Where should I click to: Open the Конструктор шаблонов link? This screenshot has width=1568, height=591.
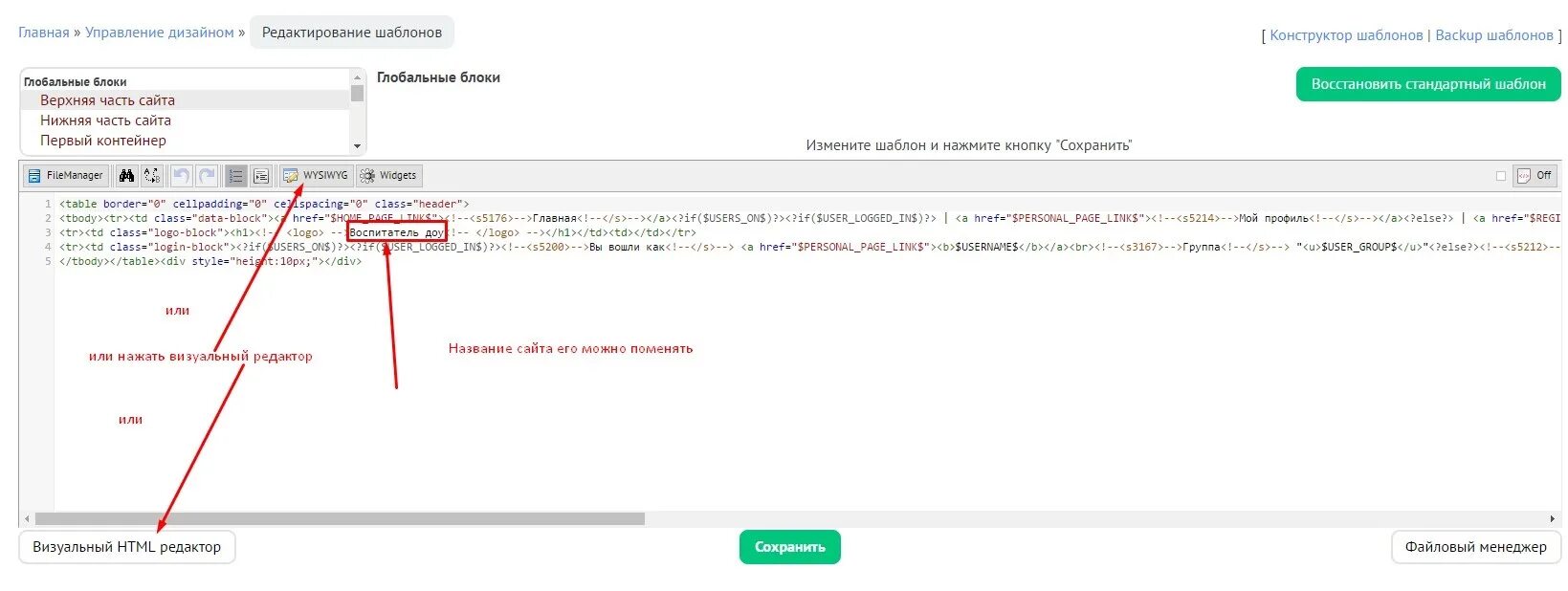coord(1346,35)
